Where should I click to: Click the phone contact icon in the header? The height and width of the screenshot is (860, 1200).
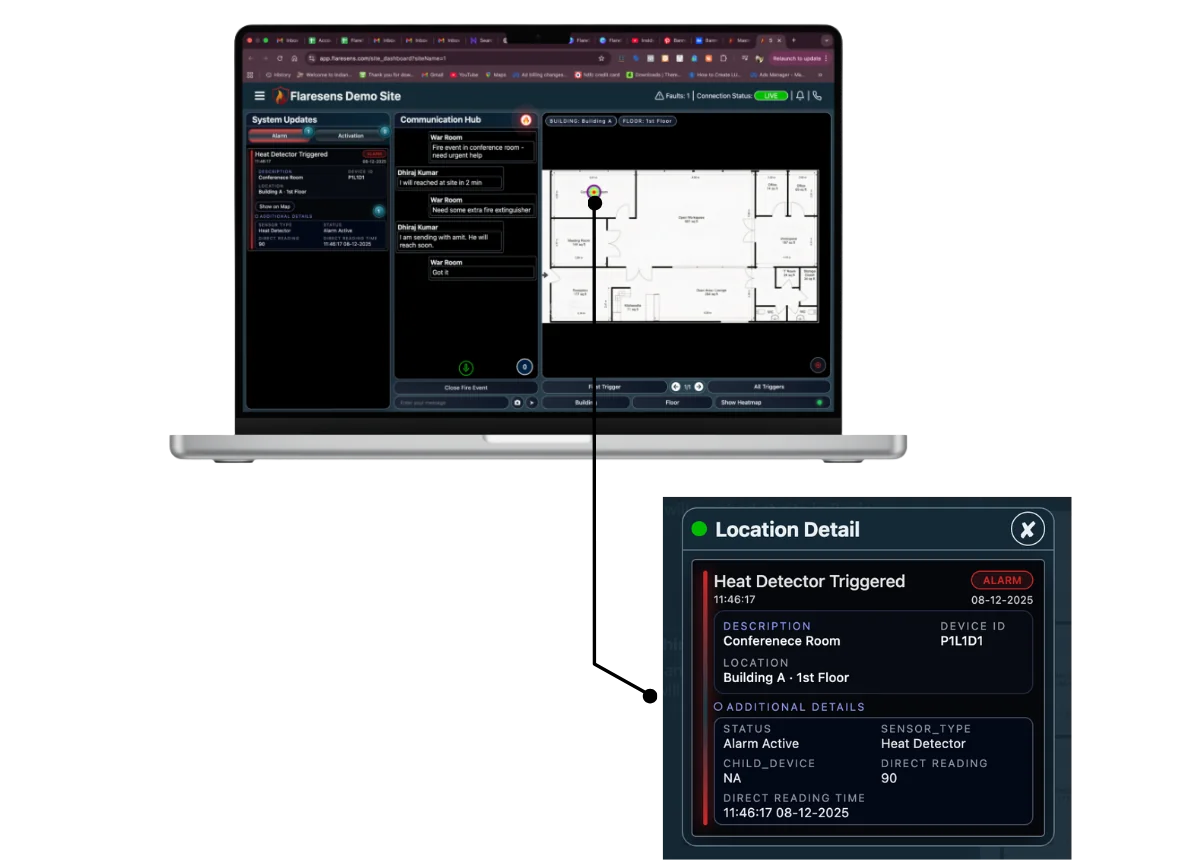817,96
